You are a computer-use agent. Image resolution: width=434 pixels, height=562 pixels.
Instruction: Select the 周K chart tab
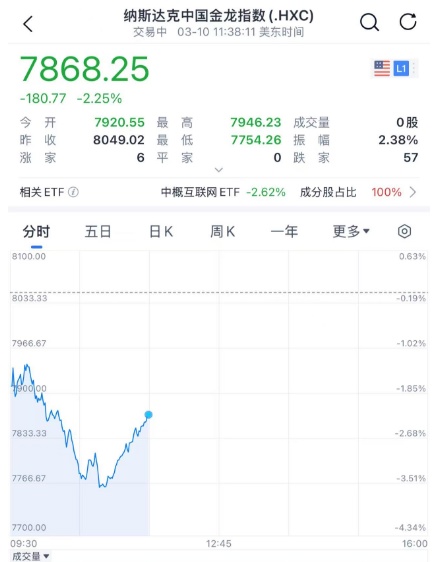(223, 232)
